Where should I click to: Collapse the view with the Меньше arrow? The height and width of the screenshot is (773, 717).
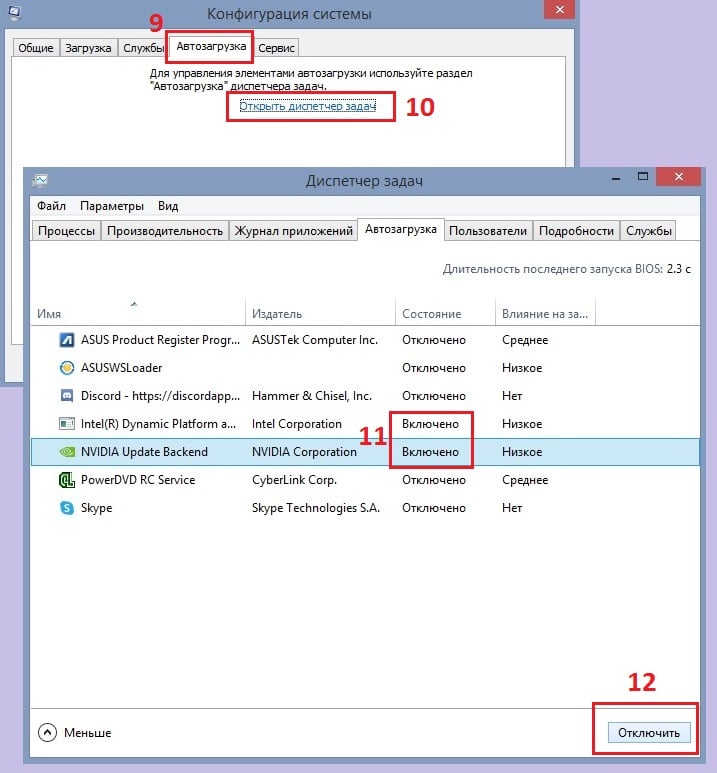tap(47, 733)
